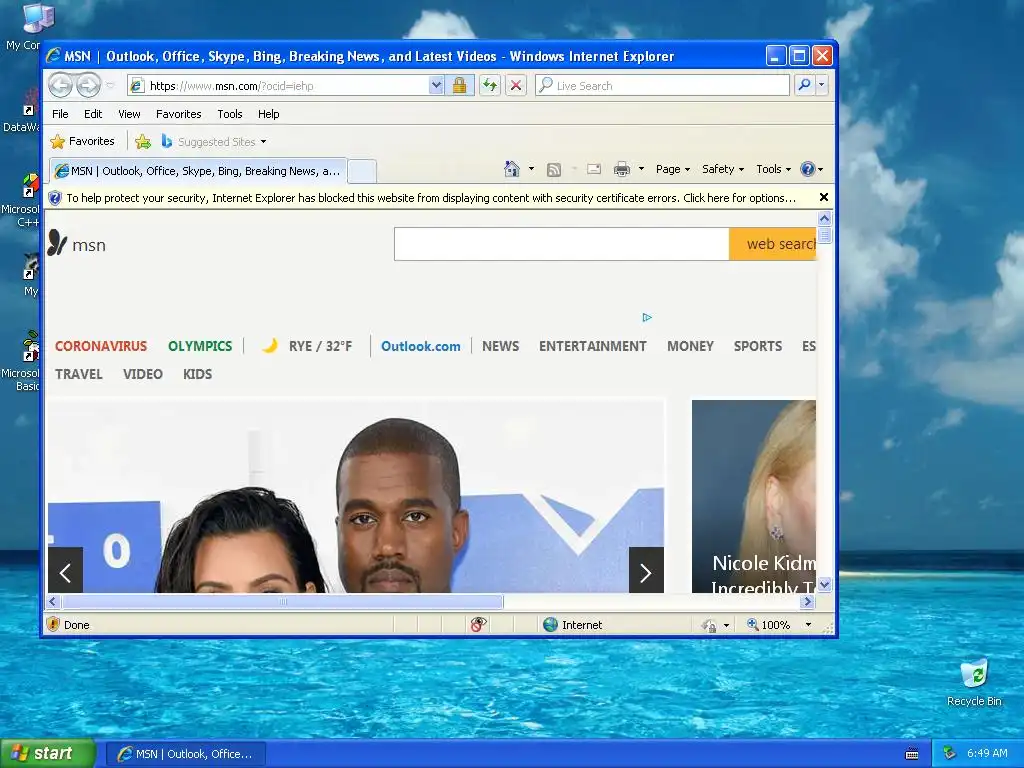Image resolution: width=1024 pixels, height=768 pixels.
Task: Click the MSN web search text box
Action: (x=562, y=244)
